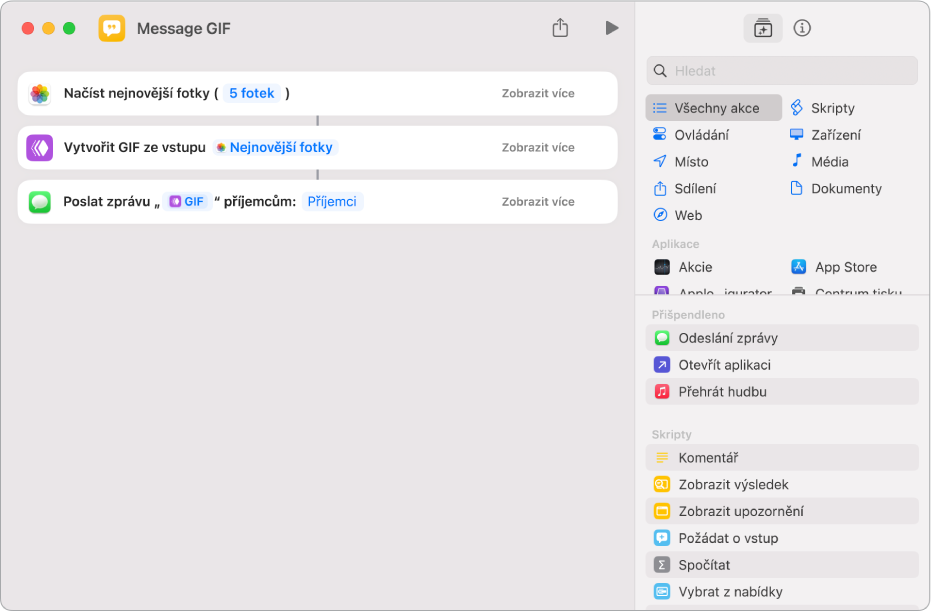Show shortcut details via the info icon
Screen dimensions: 931x612
(x=802, y=28)
